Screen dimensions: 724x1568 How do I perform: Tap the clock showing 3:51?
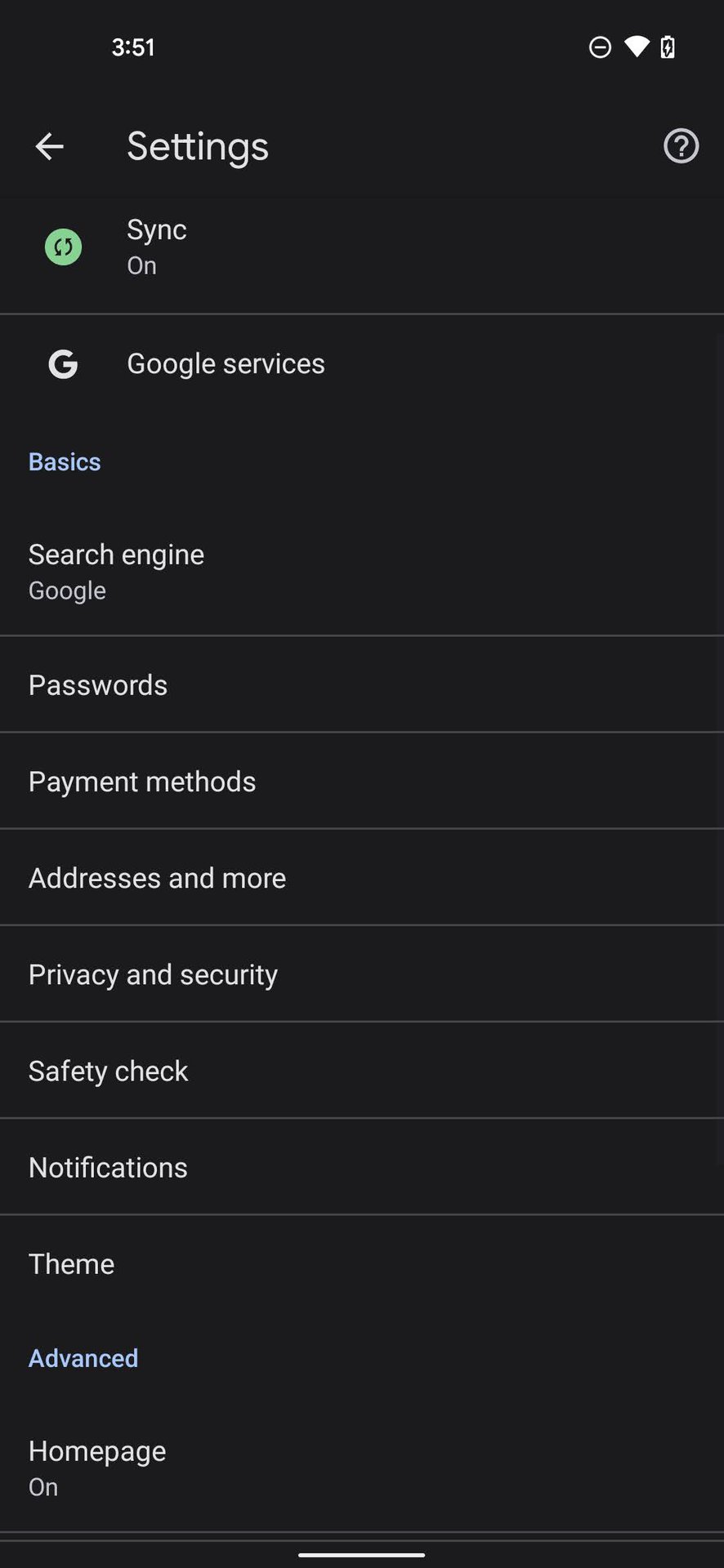(x=133, y=47)
